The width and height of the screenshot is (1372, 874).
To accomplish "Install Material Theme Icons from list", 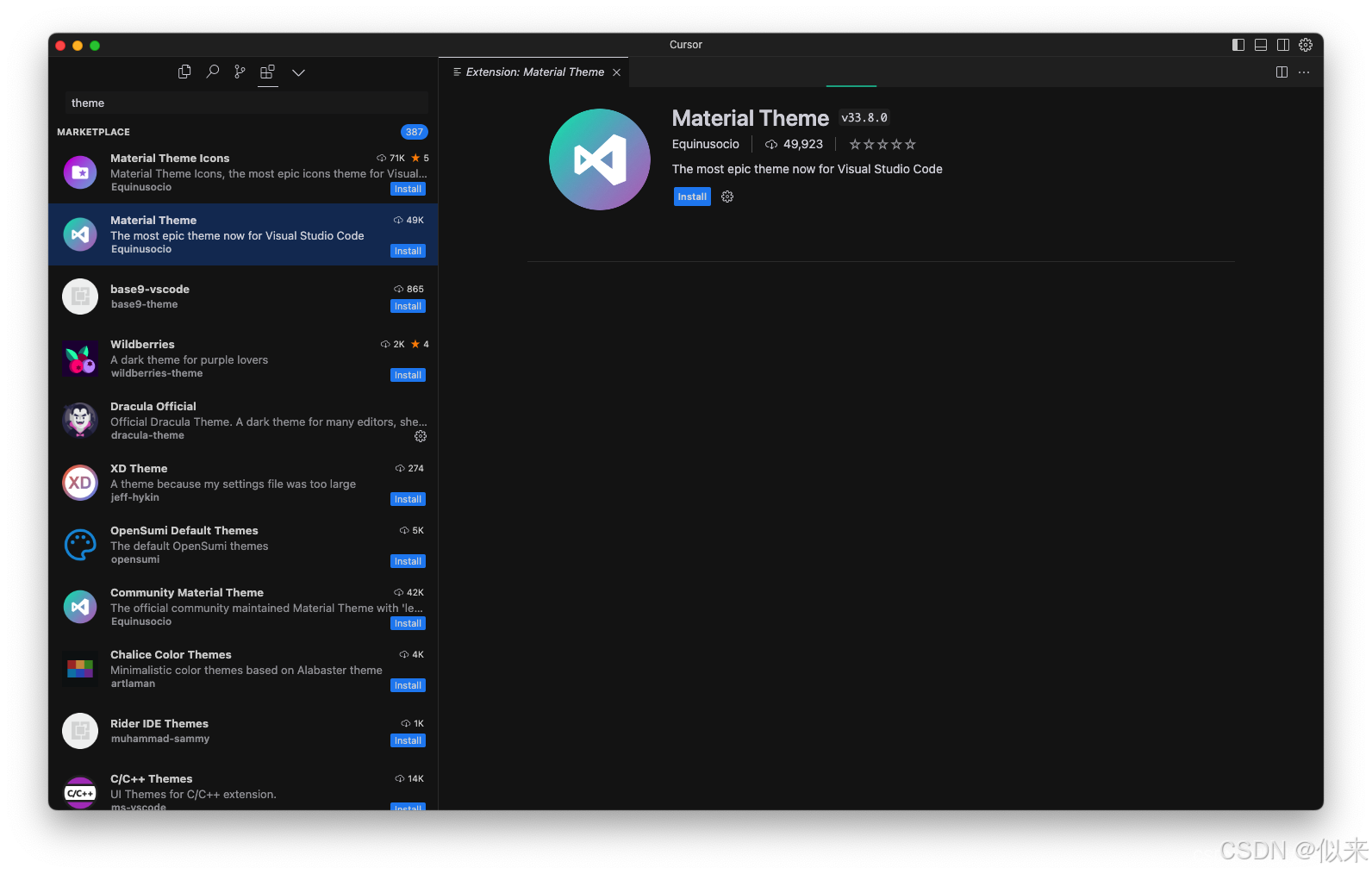I will pos(408,189).
